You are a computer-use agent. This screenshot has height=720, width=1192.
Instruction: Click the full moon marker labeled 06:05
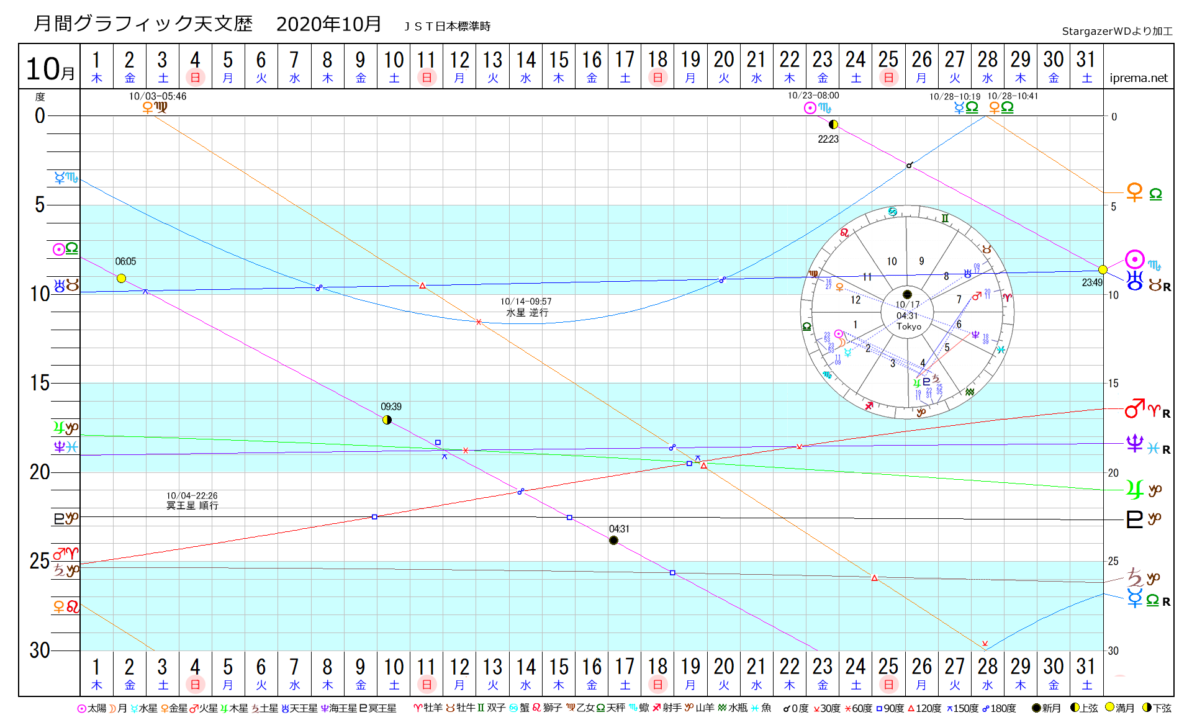click(x=121, y=278)
